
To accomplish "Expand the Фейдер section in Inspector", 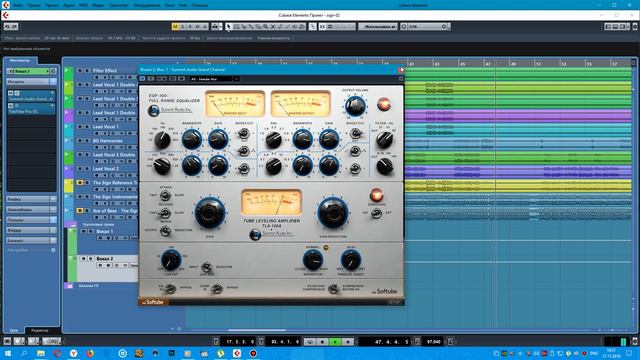I will [31, 230].
